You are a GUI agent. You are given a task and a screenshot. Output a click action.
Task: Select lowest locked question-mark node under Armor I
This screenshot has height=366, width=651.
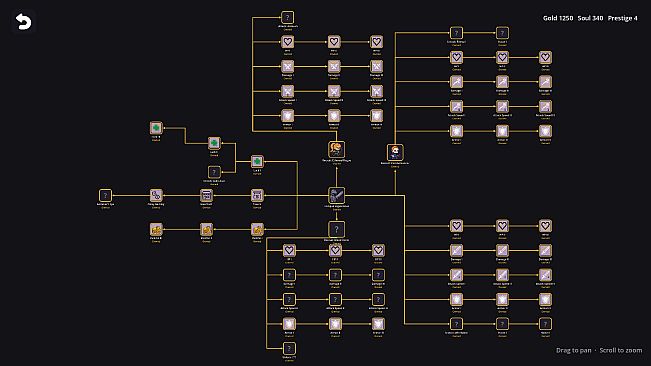(289, 348)
